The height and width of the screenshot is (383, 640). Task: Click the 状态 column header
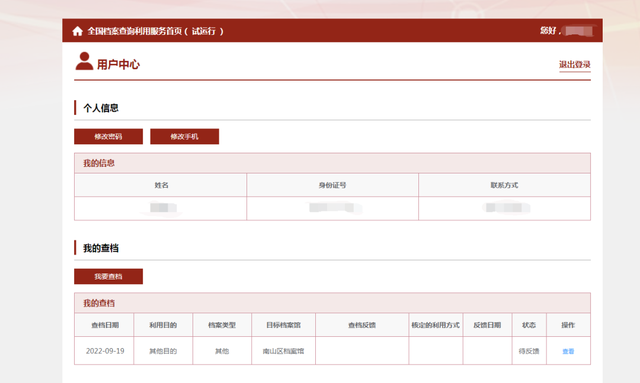tap(529, 325)
